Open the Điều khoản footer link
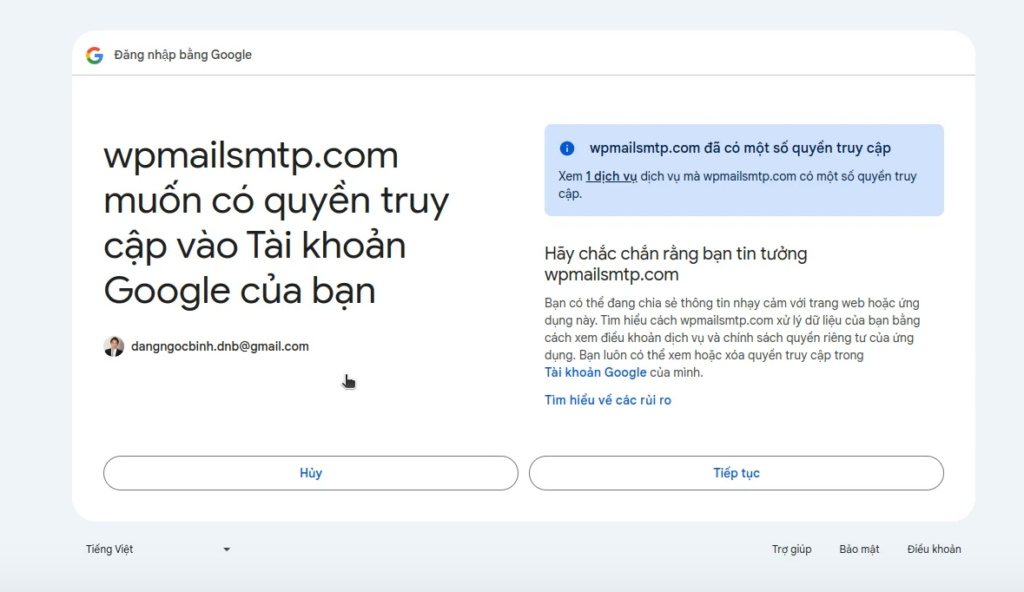 [x=933, y=549]
